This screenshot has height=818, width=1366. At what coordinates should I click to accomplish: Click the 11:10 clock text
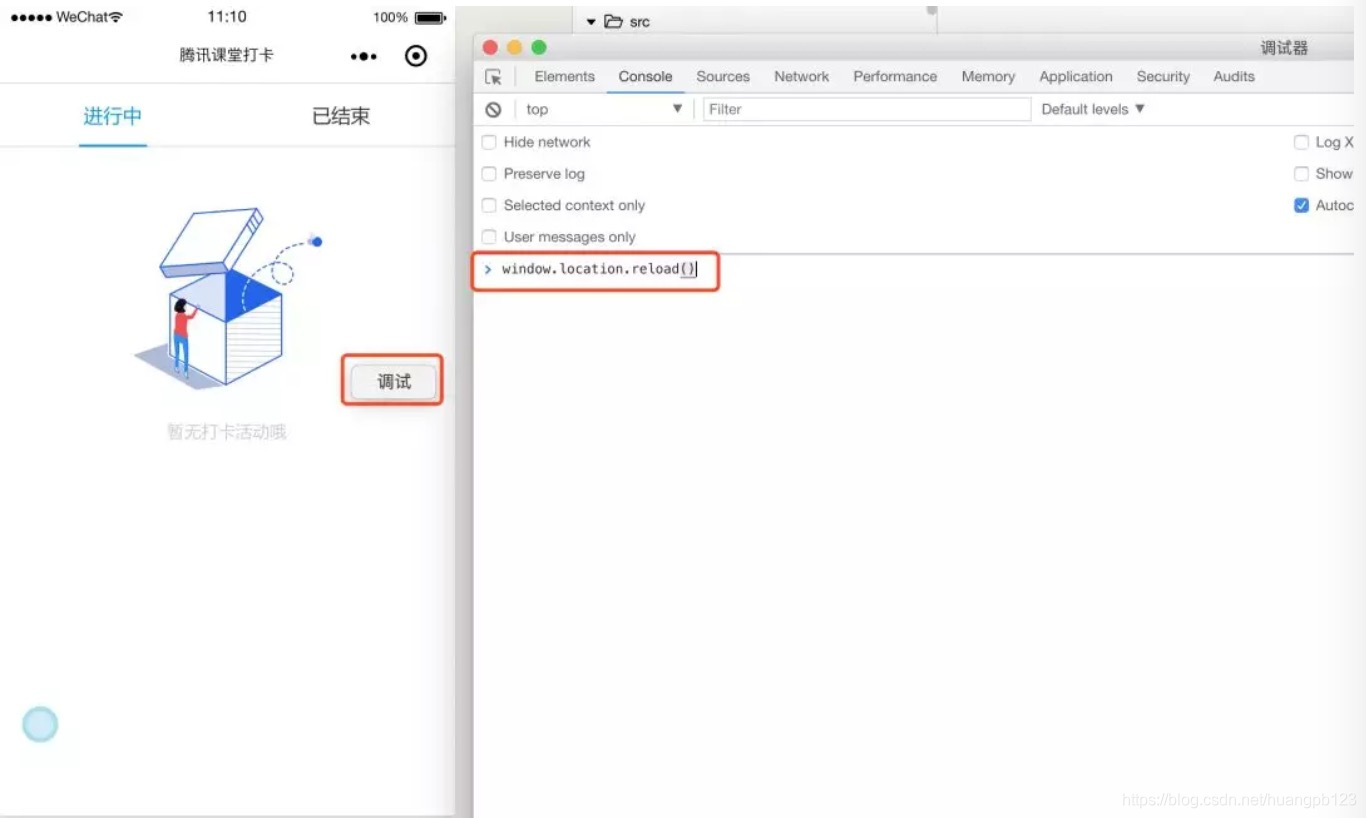pyautogui.click(x=227, y=17)
